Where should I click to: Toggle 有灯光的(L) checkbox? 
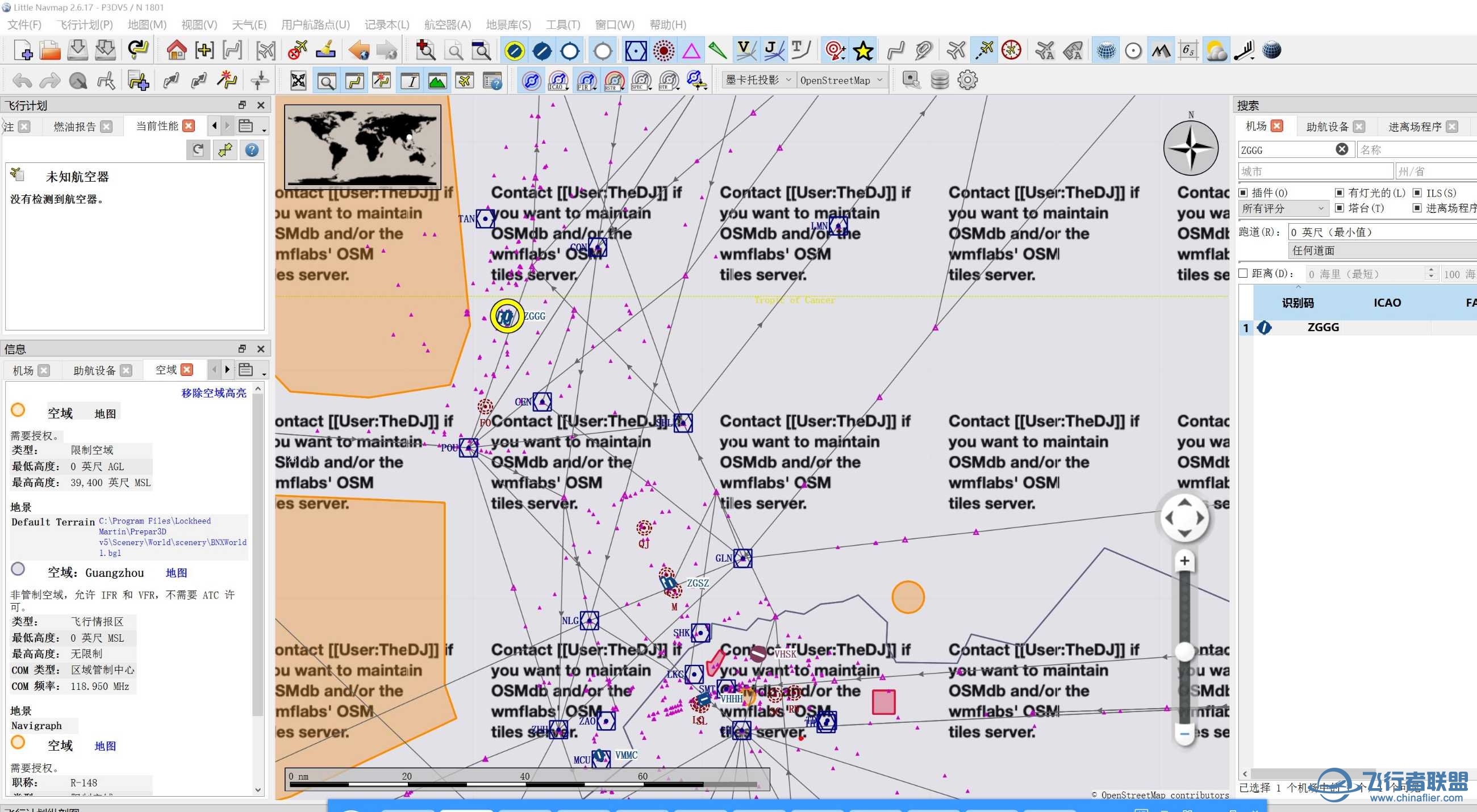click(x=1340, y=192)
